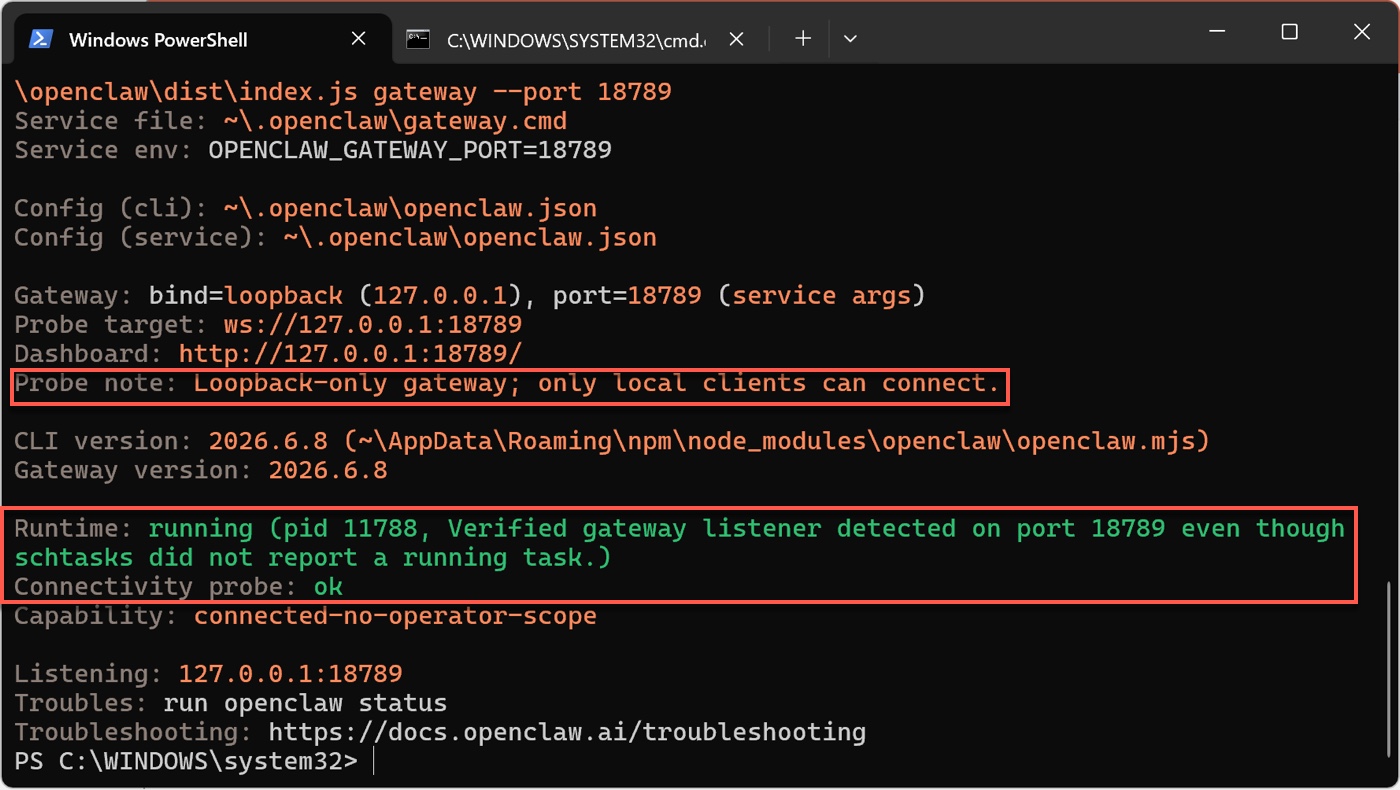Click the green 'ok' probe result
The image size is (1400, 790).
(x=327, y=586)
